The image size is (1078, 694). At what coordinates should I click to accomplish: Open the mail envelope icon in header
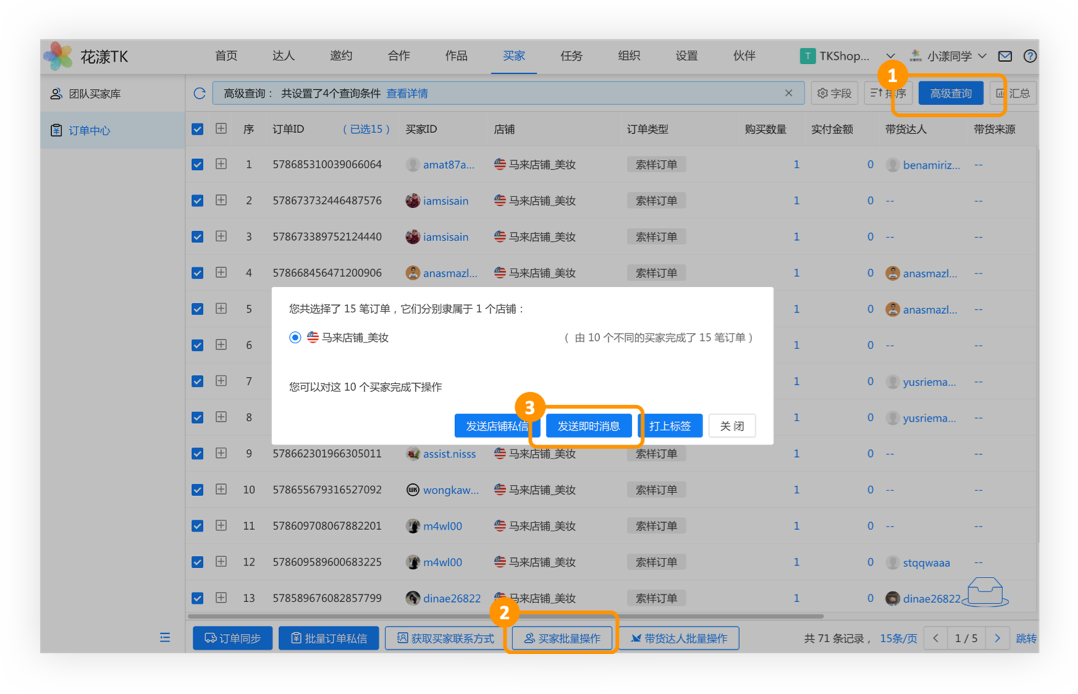[1005, 56]
